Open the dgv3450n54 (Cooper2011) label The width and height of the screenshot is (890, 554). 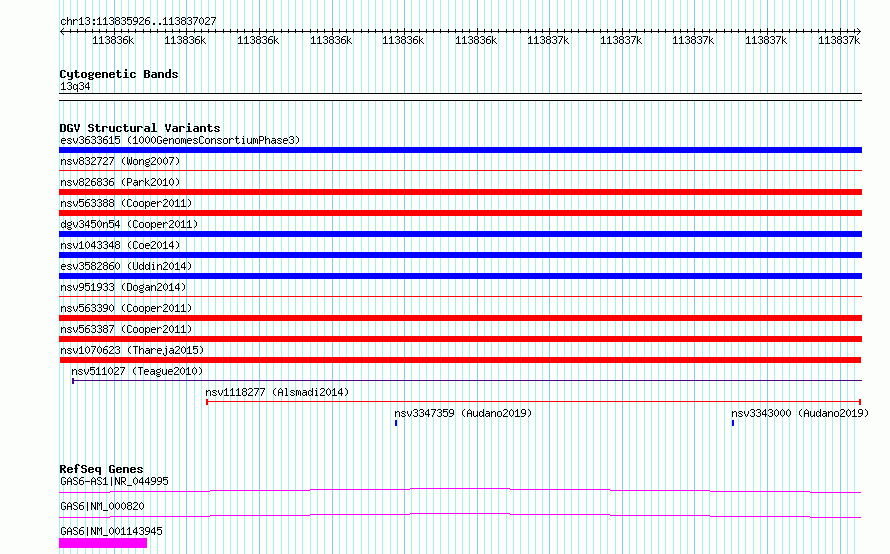[x=129, y=224]
